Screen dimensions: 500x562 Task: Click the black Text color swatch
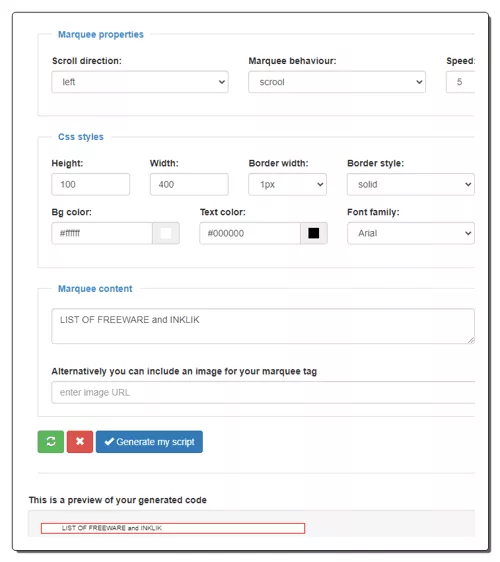click(x=314, y=233)
